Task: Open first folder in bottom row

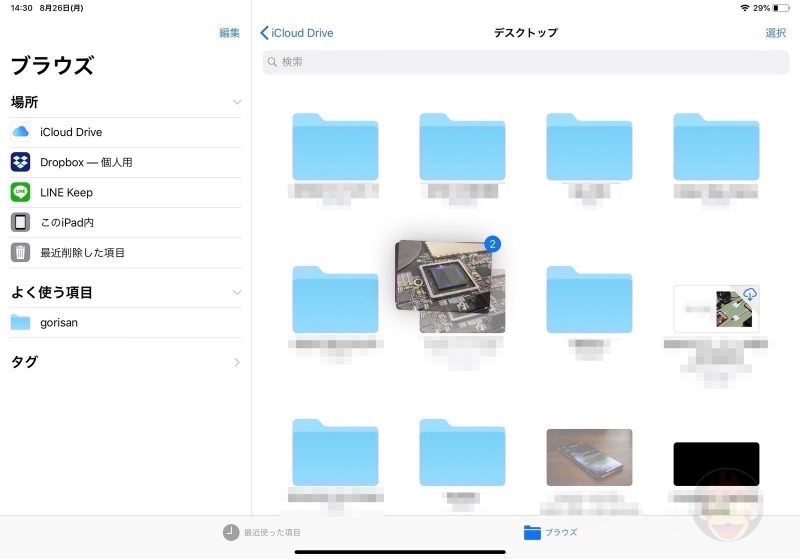Action: (335, 453)
